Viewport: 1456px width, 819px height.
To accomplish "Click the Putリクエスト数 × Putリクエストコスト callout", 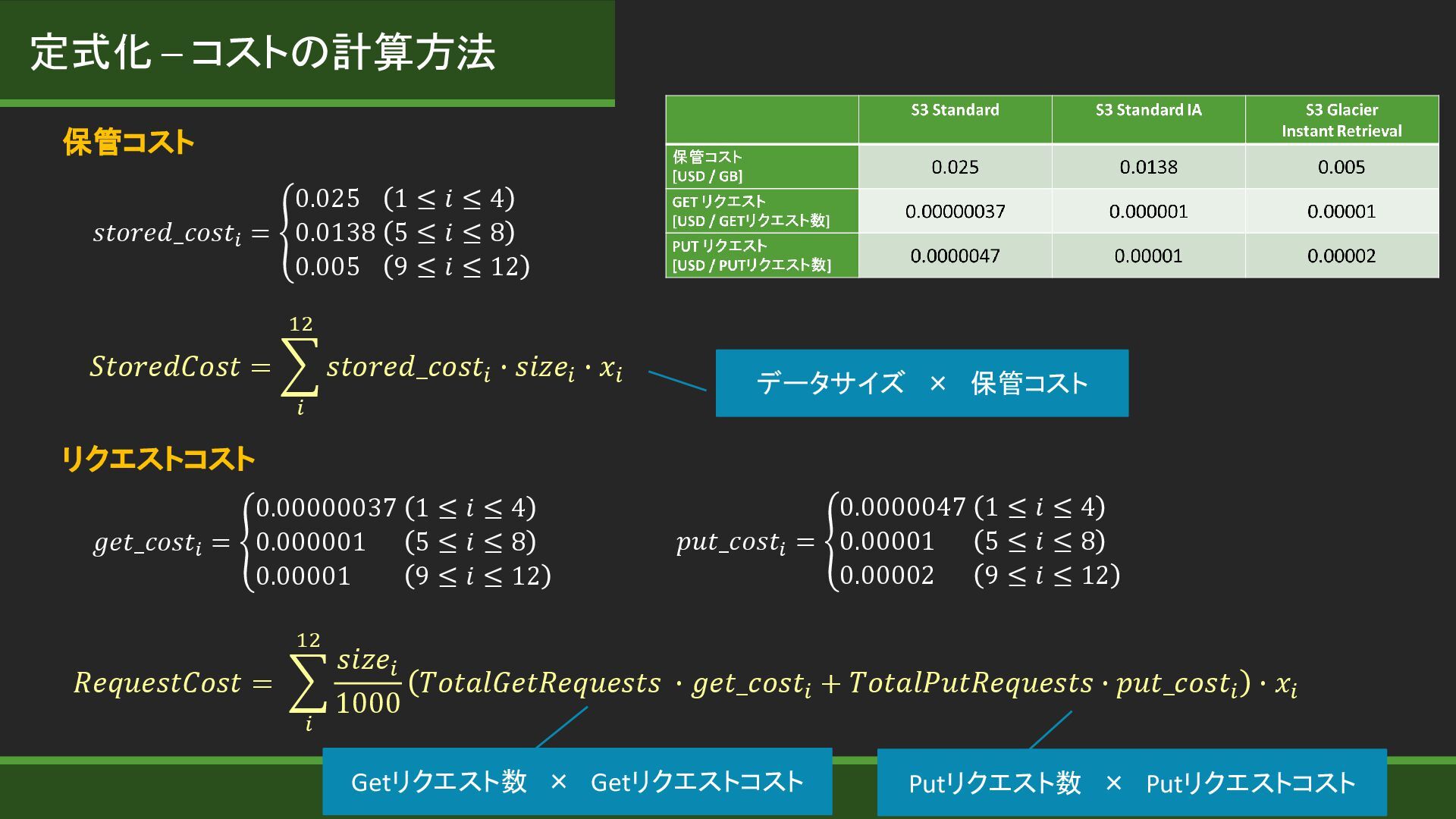I will pyautogui.click(x=1131, y=783).
